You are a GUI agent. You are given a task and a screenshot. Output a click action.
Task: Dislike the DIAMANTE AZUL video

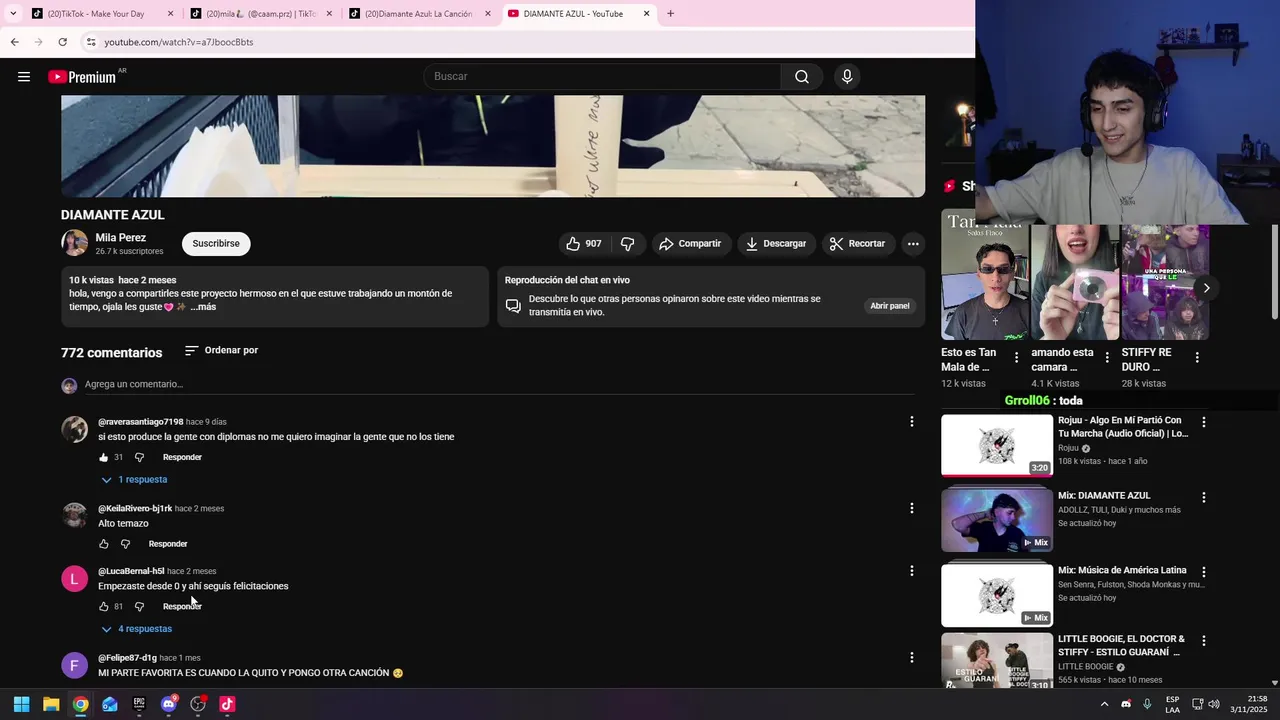[628, 244]
